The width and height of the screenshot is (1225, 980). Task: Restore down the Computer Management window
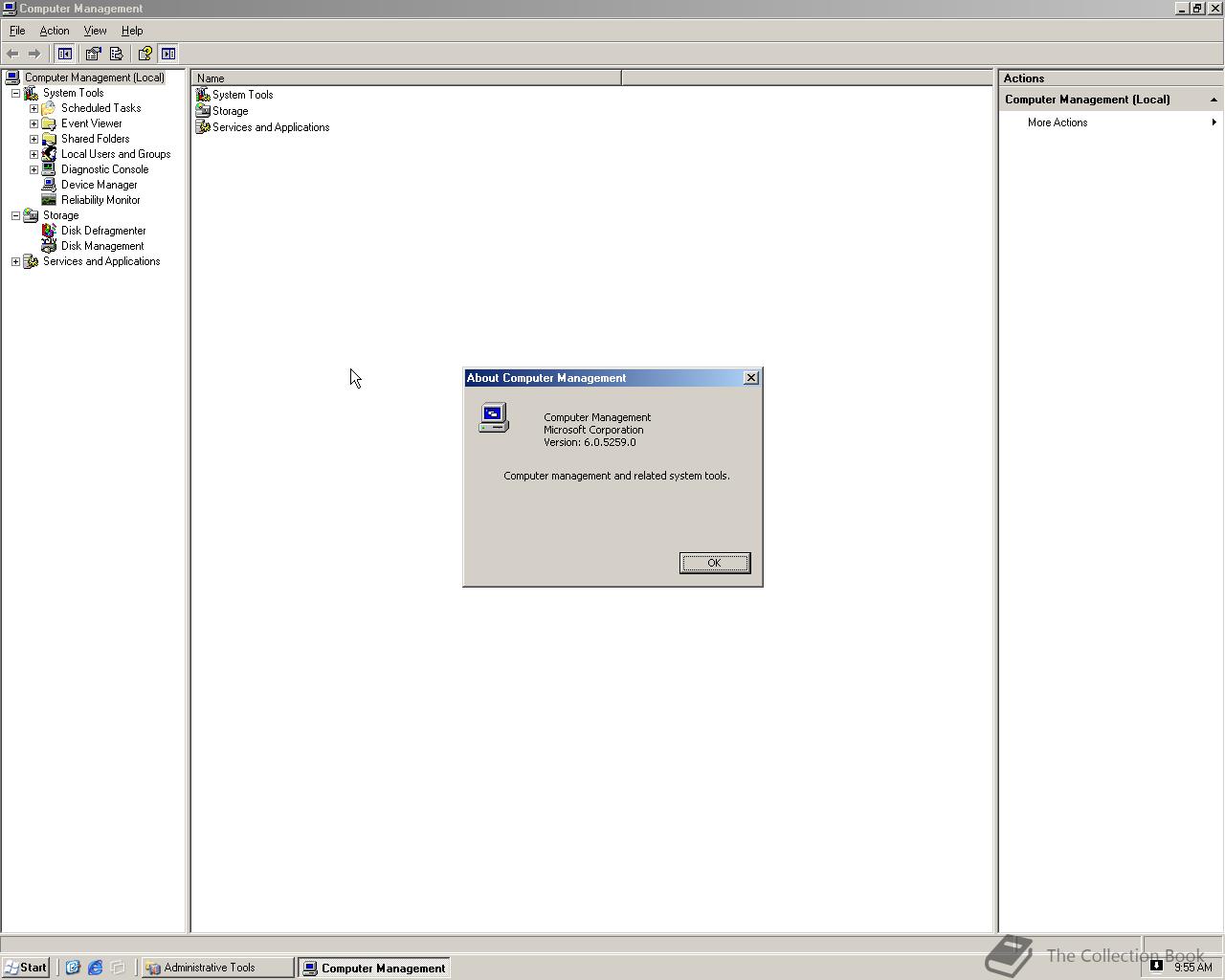[1196, 8]
